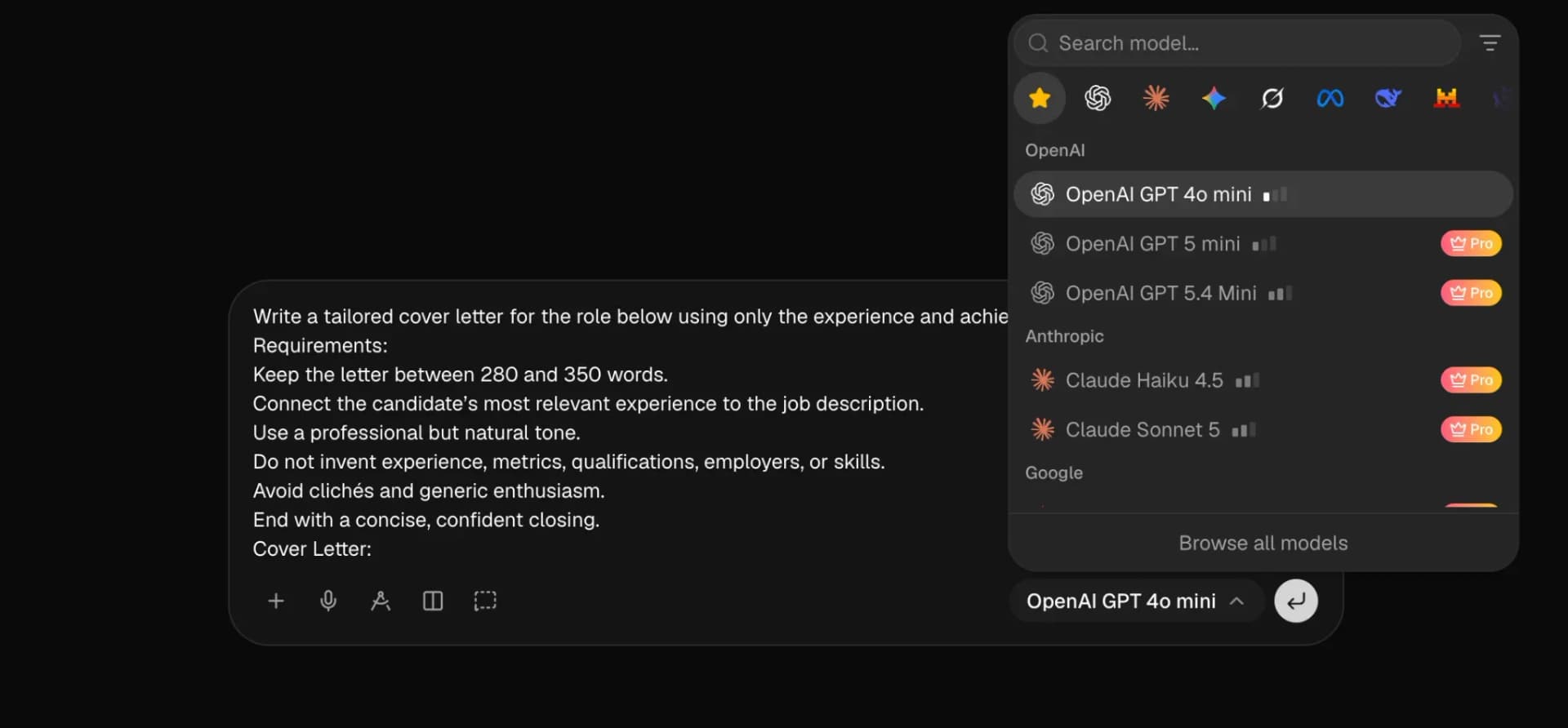Filter models by Anthropic starburst icon
1568x728 pixels.
click(x=1156, y=99)
